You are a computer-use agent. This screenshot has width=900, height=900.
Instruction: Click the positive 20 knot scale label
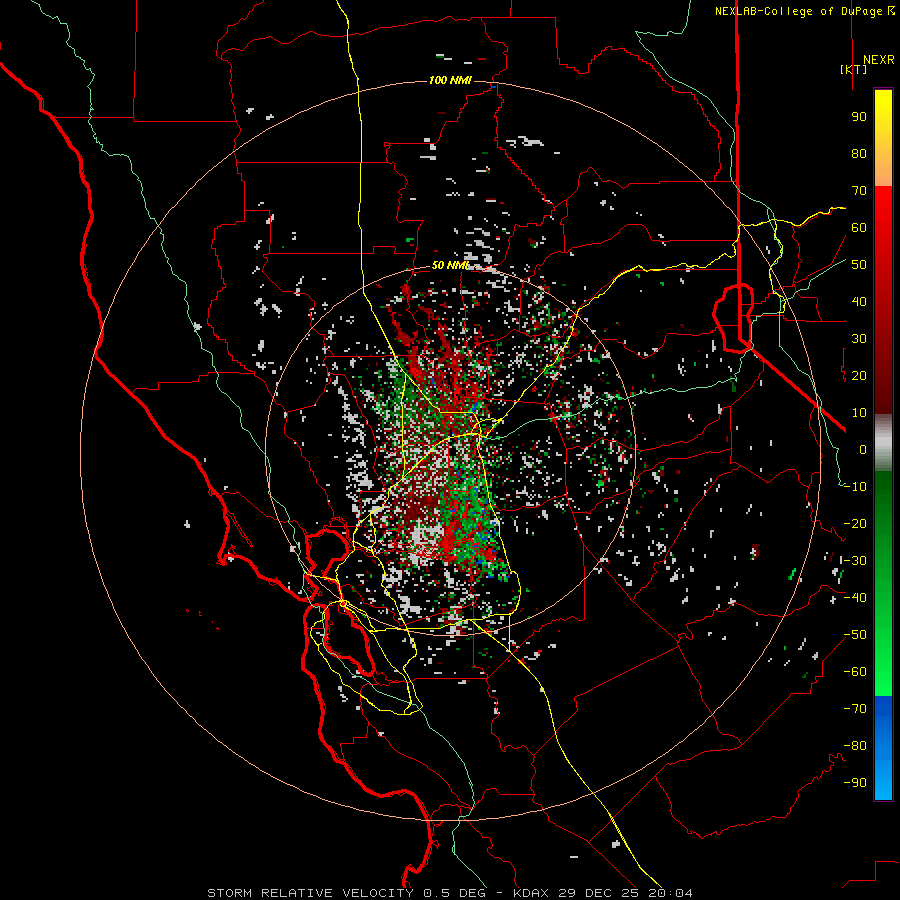point(859,376)
